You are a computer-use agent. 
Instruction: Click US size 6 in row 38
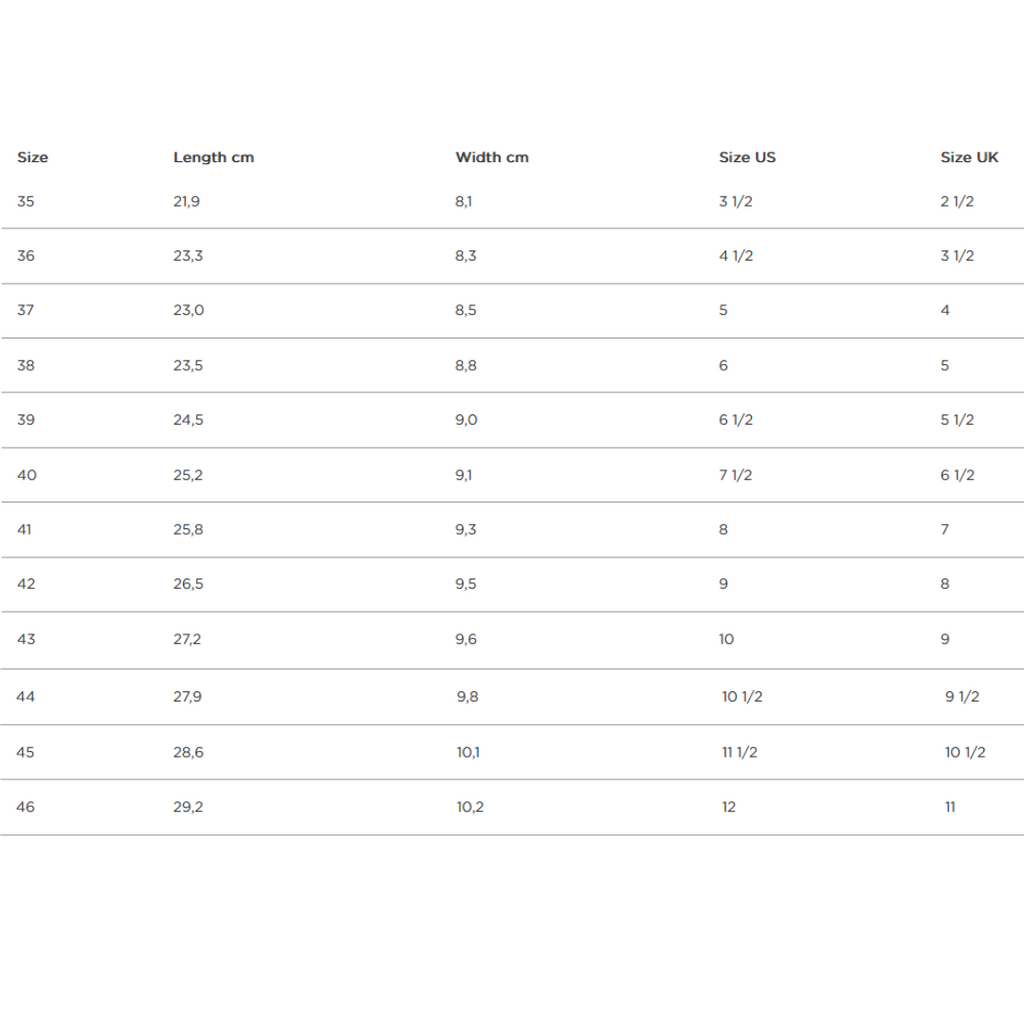(x=723, y=365)
